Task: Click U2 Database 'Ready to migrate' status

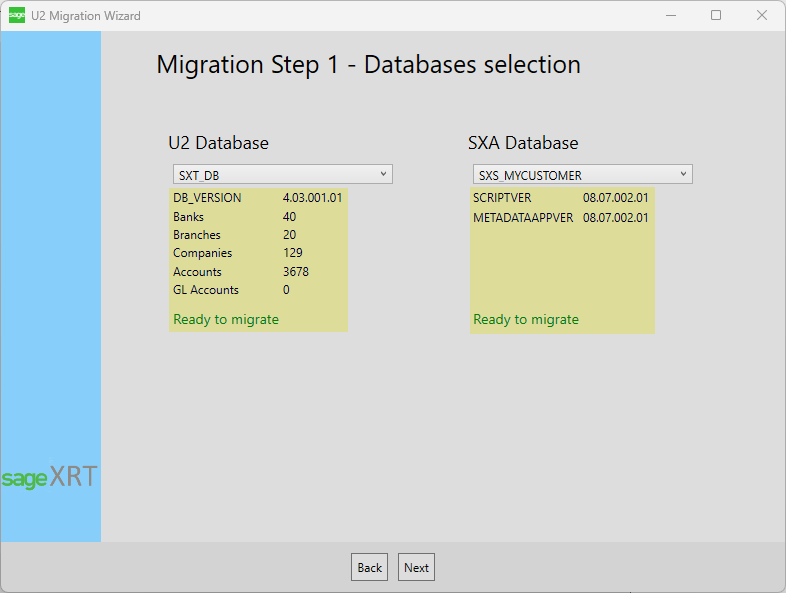Action: [x=226, y=319]
